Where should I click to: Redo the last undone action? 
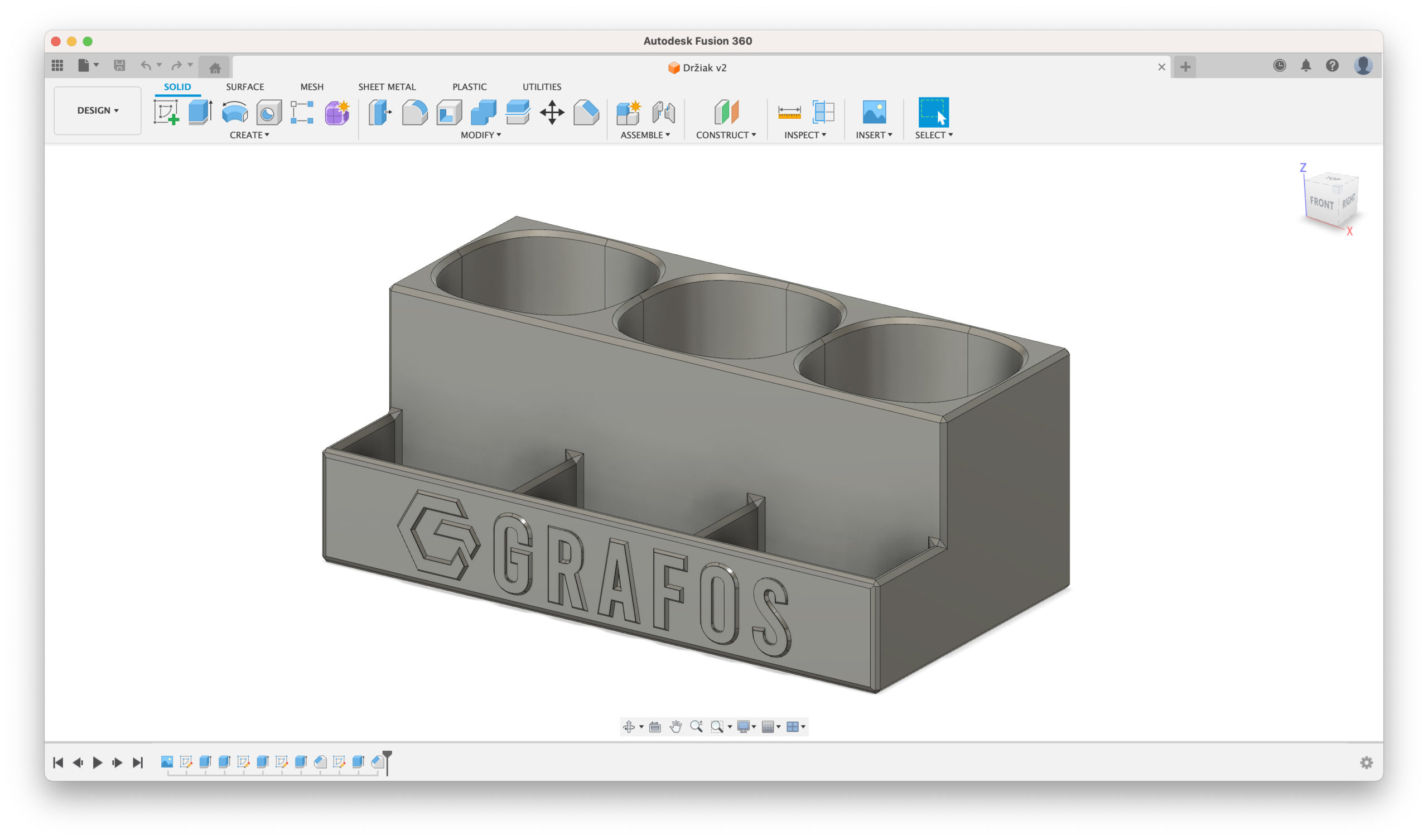[x=177, y=66]
